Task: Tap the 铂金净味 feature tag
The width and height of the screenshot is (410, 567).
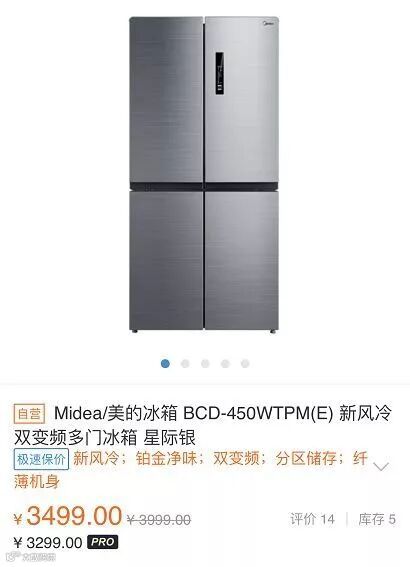Action: pyautogui.click(x=166, y=459)
